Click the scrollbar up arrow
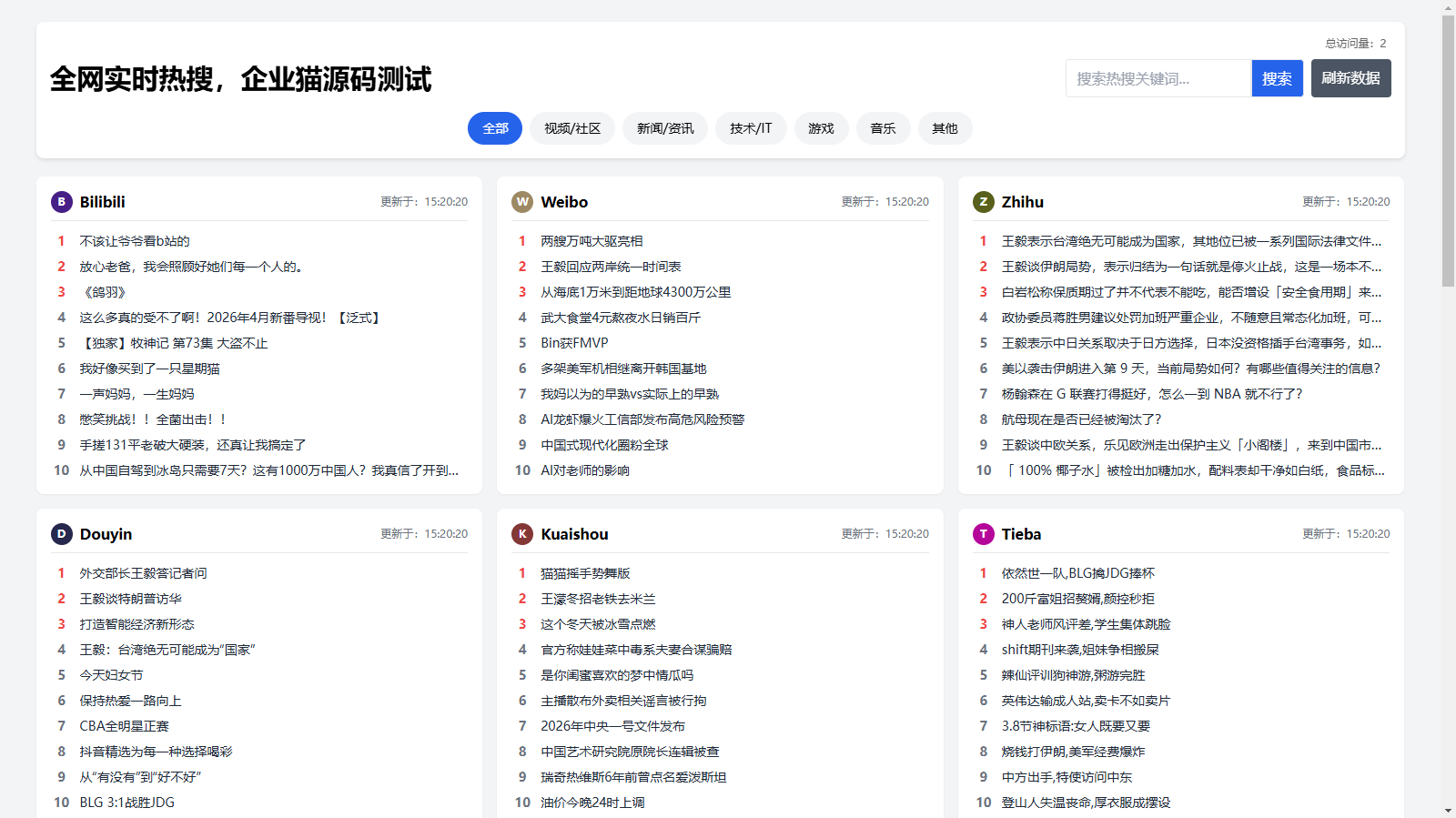This screenshot has width=1456, height=818. [x=1448, y=7]
